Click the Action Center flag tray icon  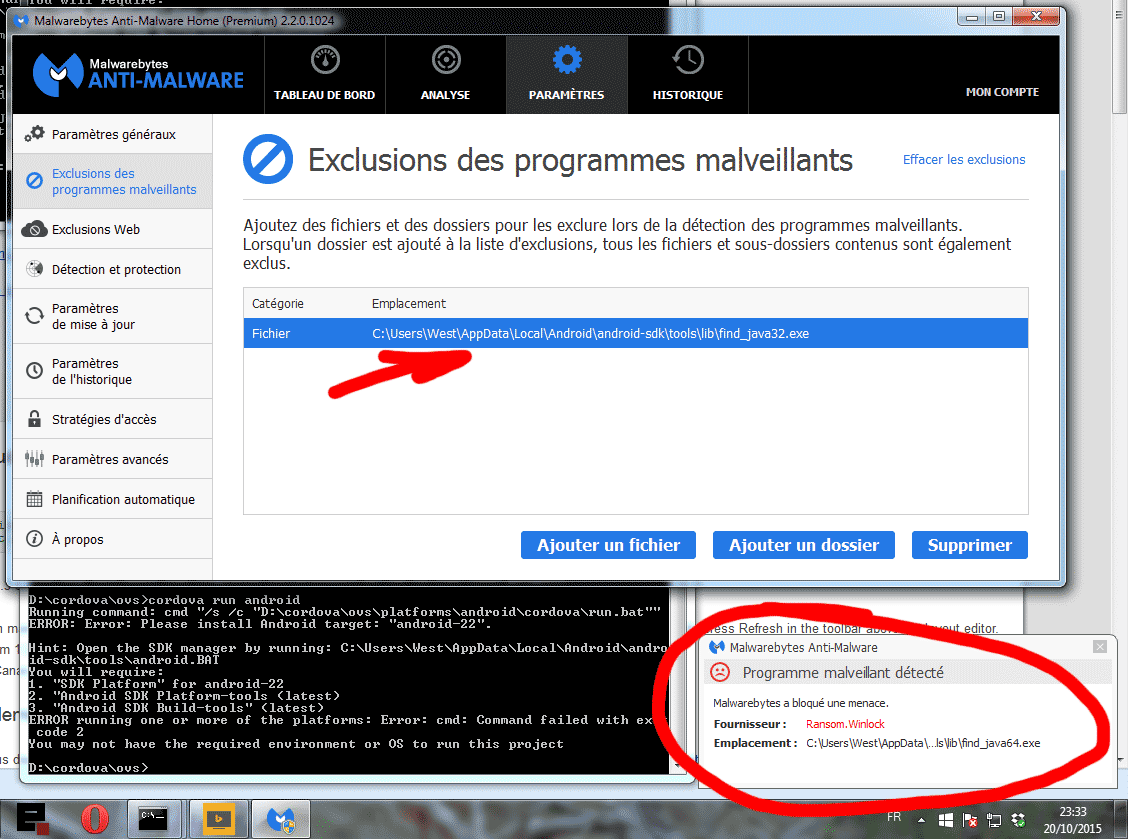[970, 820]
